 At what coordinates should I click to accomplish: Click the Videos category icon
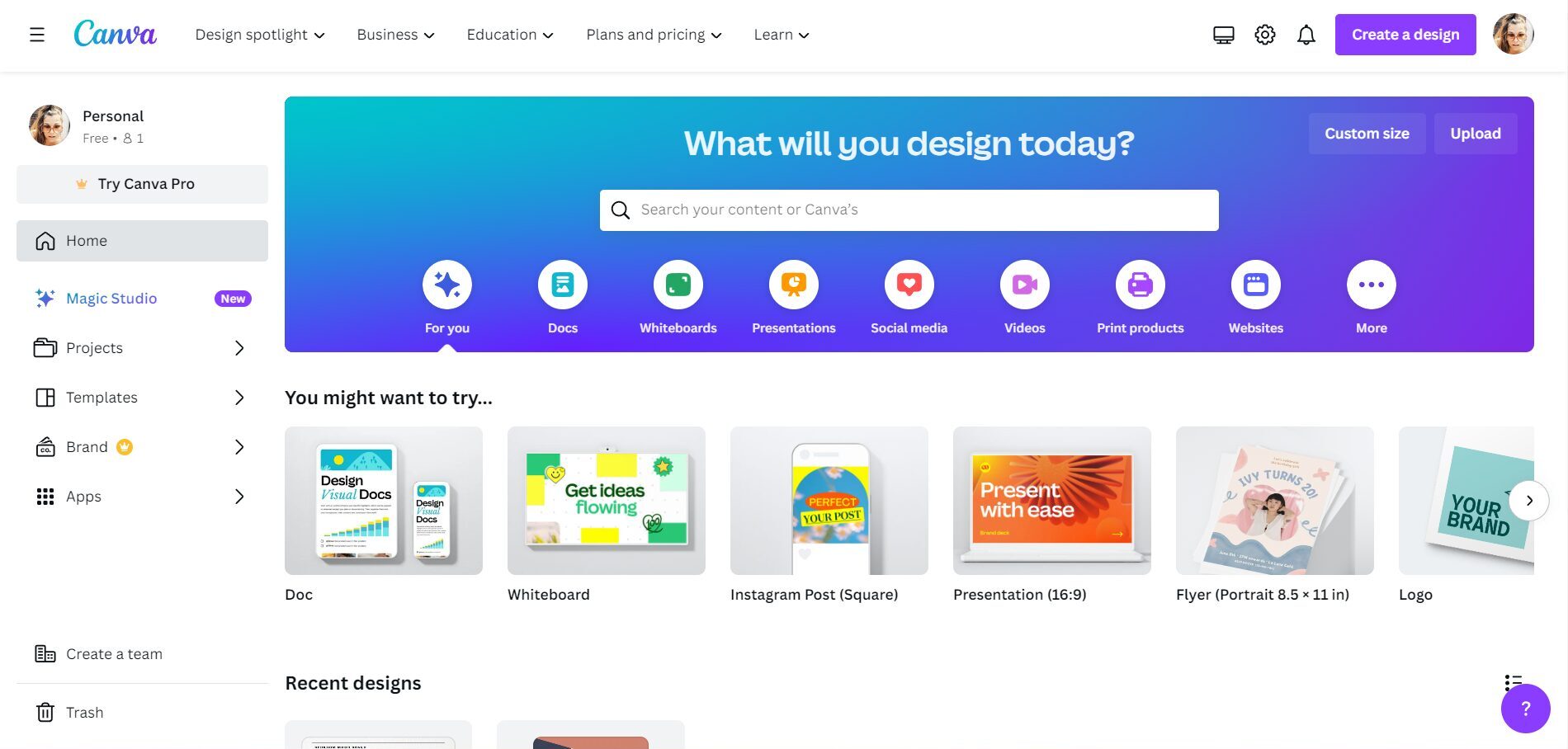(1025, 285)
